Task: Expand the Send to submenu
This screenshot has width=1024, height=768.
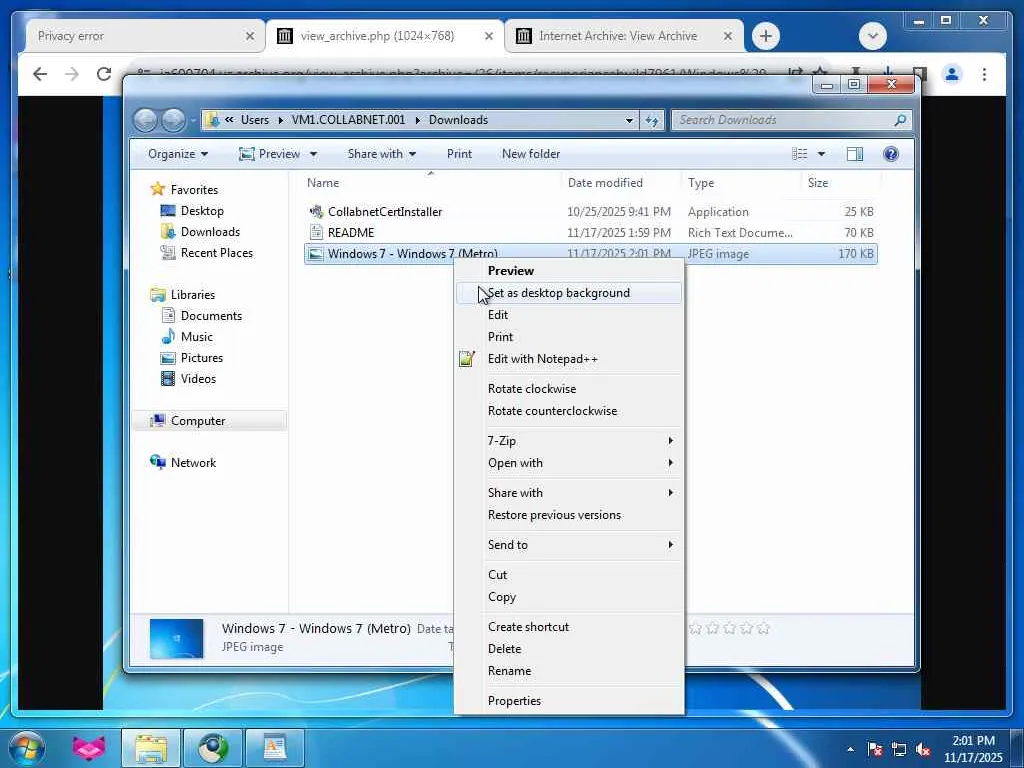Action: 568,545
